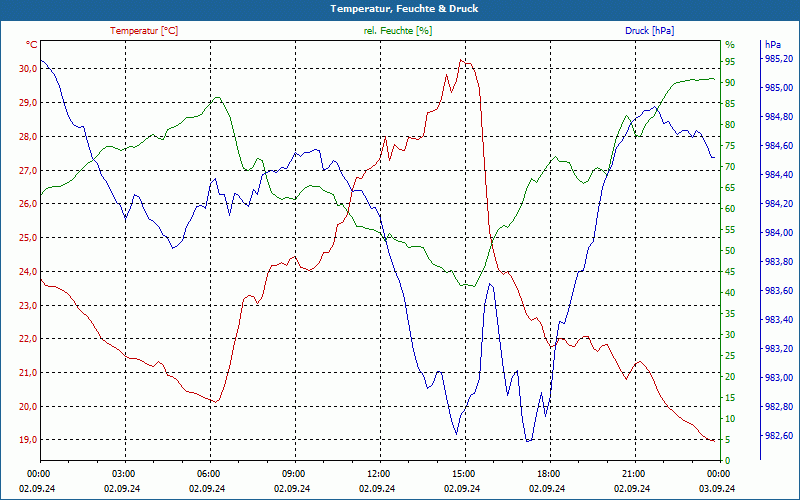Screen dimensions: 800x500
Task: Click the 30 humidity axis value
Action: point(730,335)
